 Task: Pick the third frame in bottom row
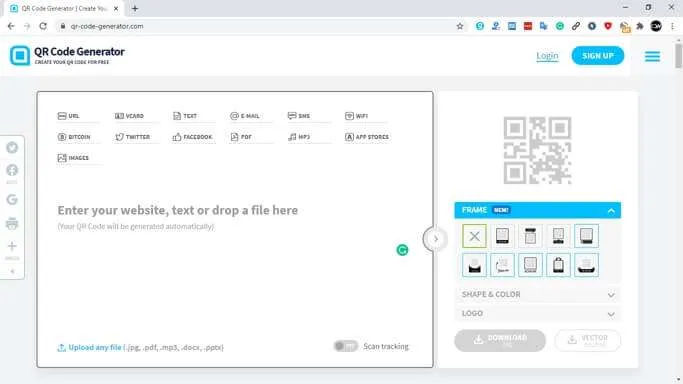[530, 265]
